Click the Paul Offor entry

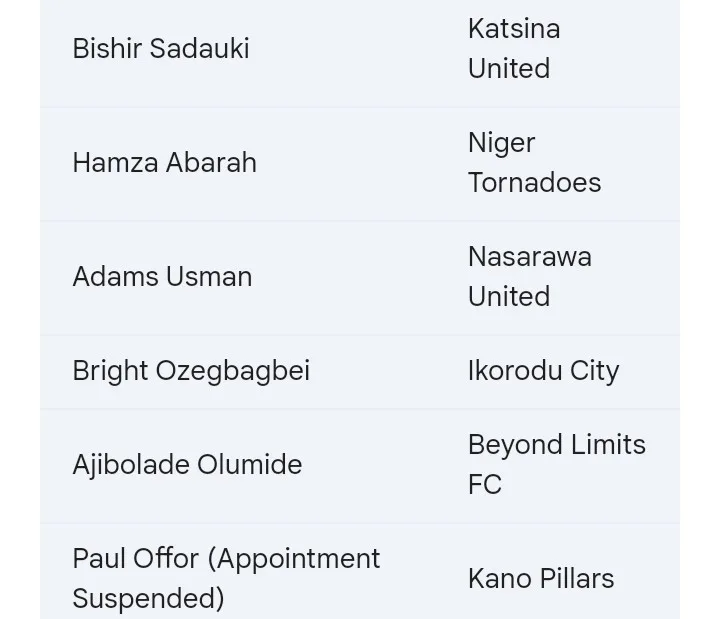point(226,578)
